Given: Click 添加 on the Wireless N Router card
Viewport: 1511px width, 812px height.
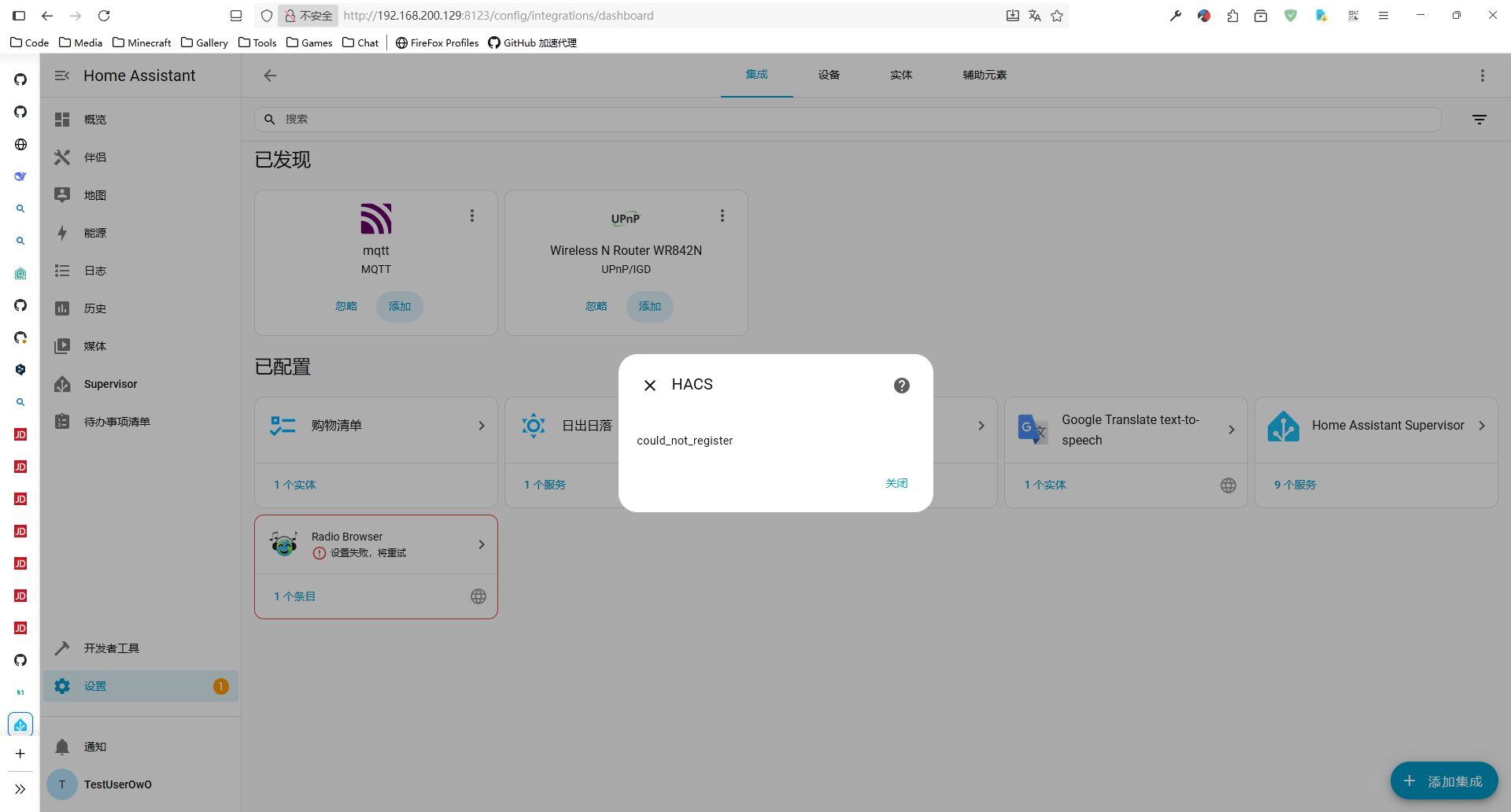Looking at the screenshot, I should 650,306.
